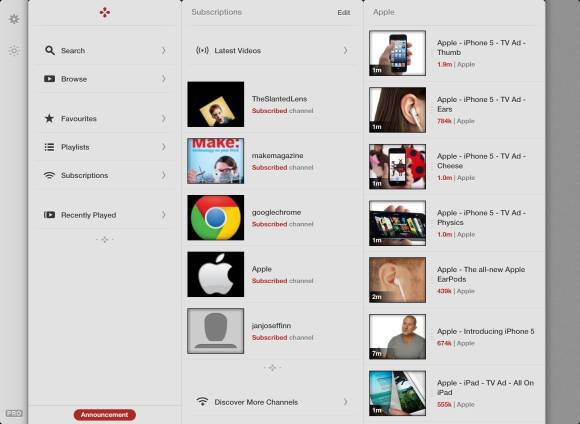The height and width of the screenshot is (424, 580).
Task: Open TheSlantedLens channel thumbnail
Action: (216, 104)
